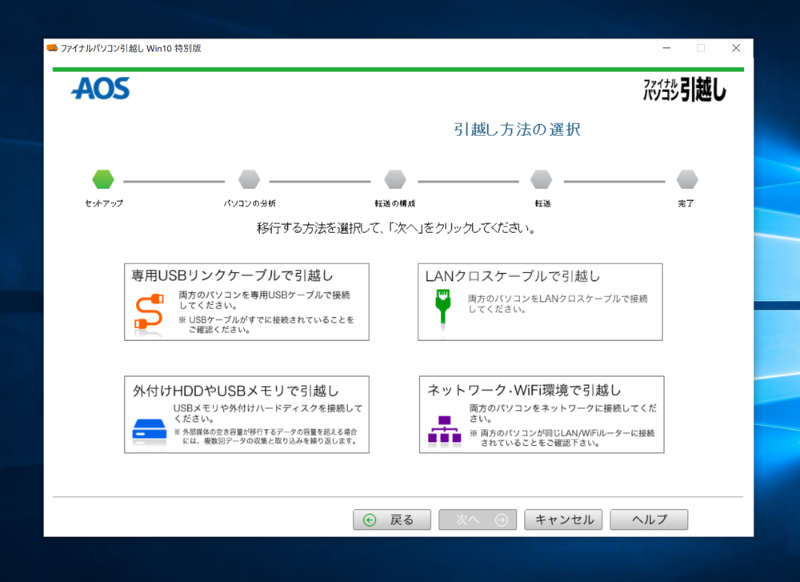Click the 転送の構成 step hexagon
This screenshot has width=800, height=582.
click(x=395, y=179)
